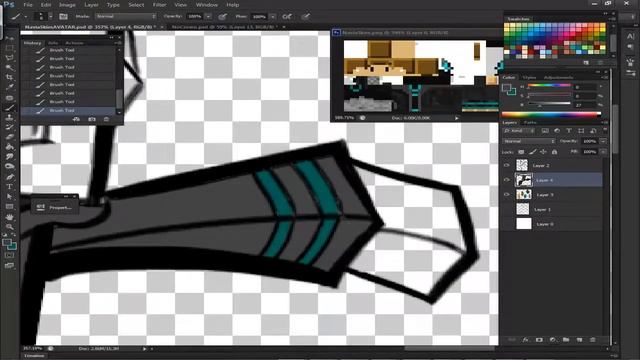Image resolution: width=640 pixels, height=360 pixels.
Task: Select the Eraser tool
Action: point(10,137)
